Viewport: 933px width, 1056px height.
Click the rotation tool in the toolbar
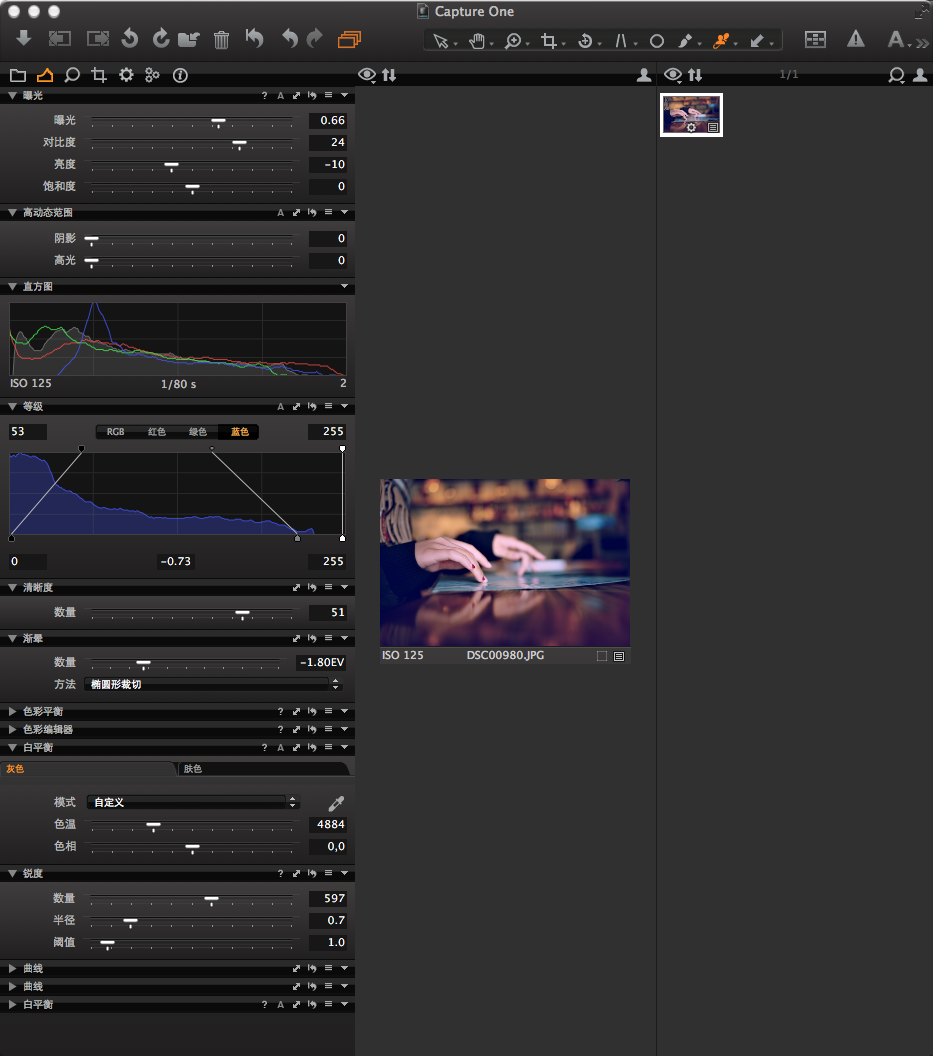pyautogui.click(x=587, y=40)
